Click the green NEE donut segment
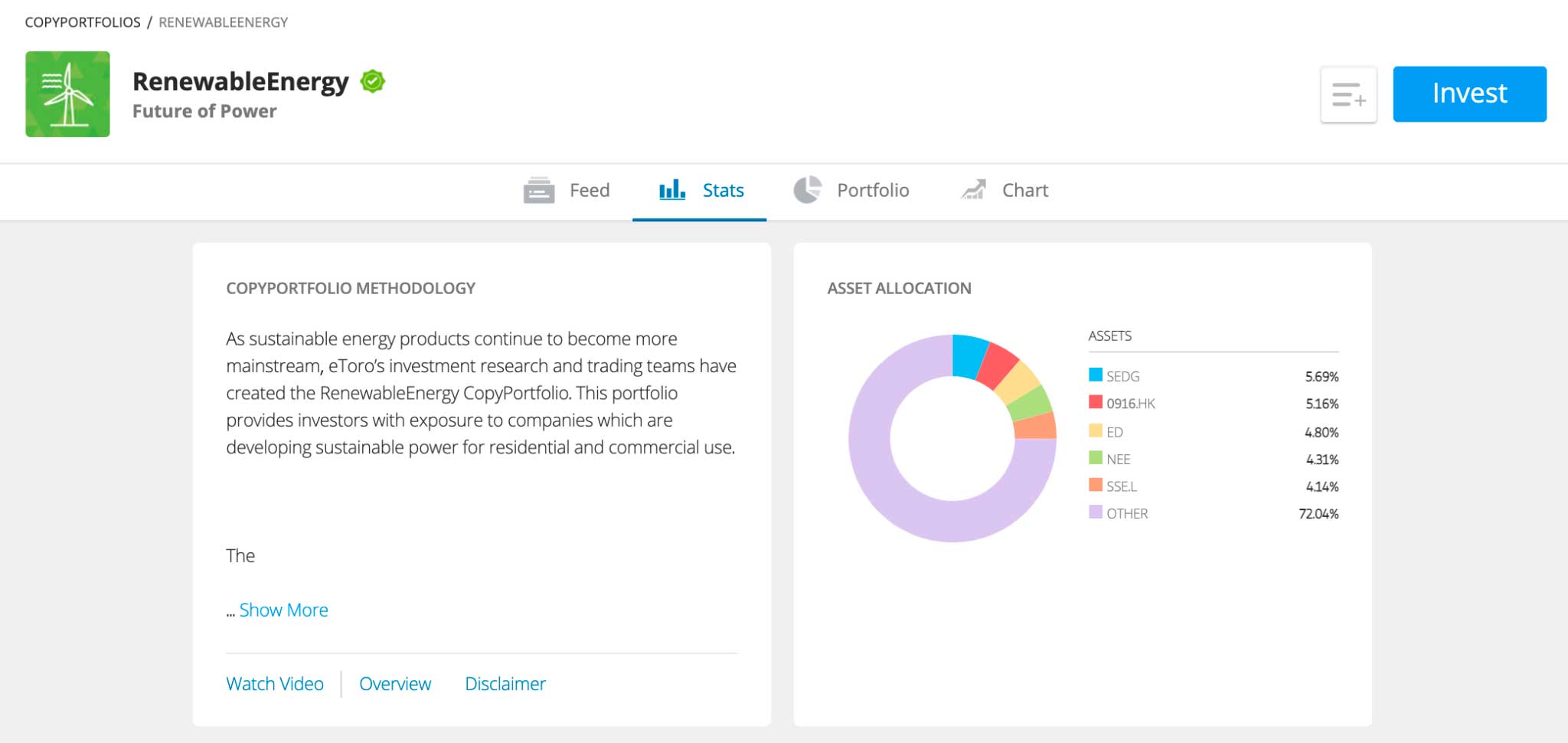The width and height of the screenshot is (1568, 743). coord(1031,404)
